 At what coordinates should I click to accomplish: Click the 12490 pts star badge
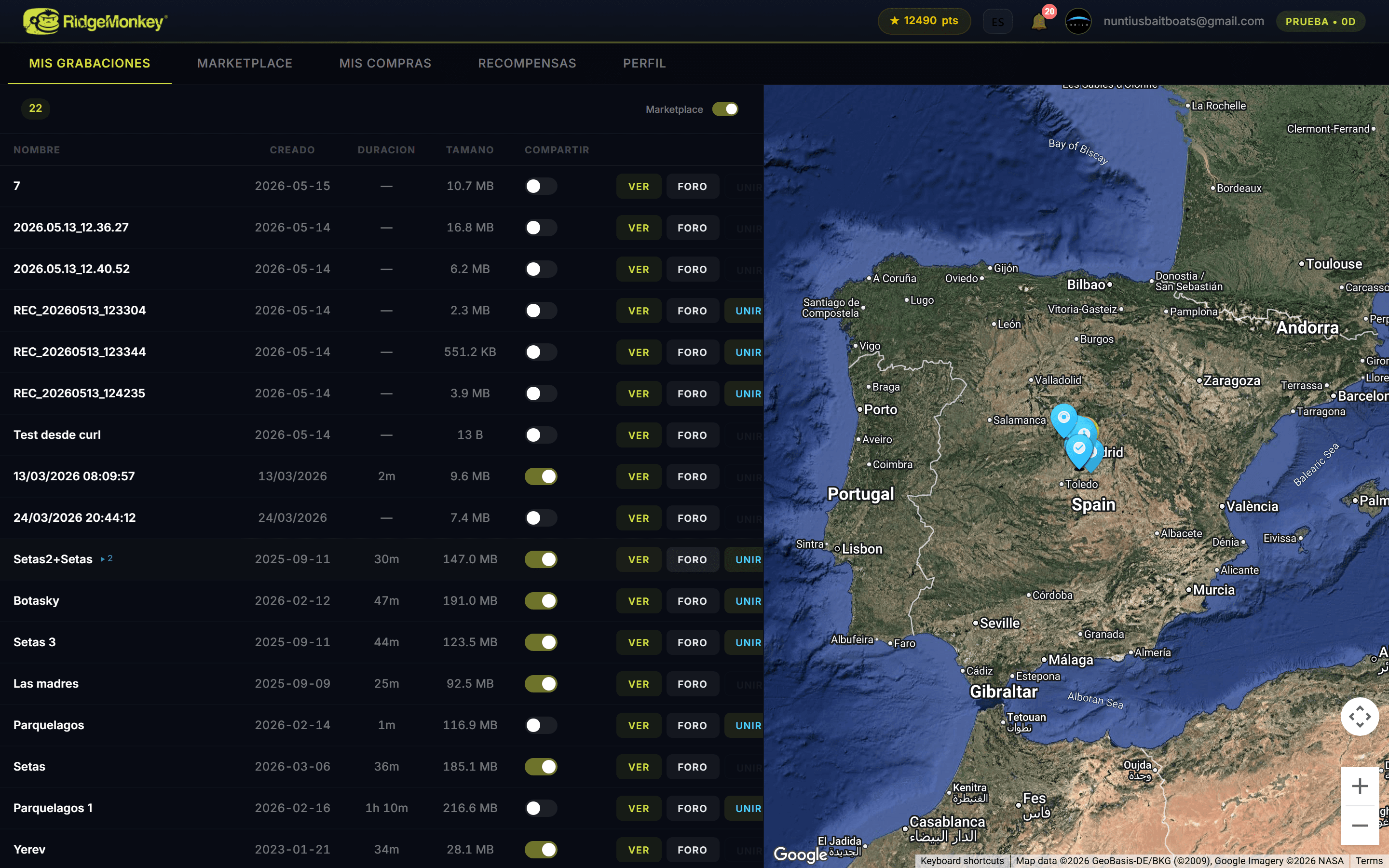924,21
